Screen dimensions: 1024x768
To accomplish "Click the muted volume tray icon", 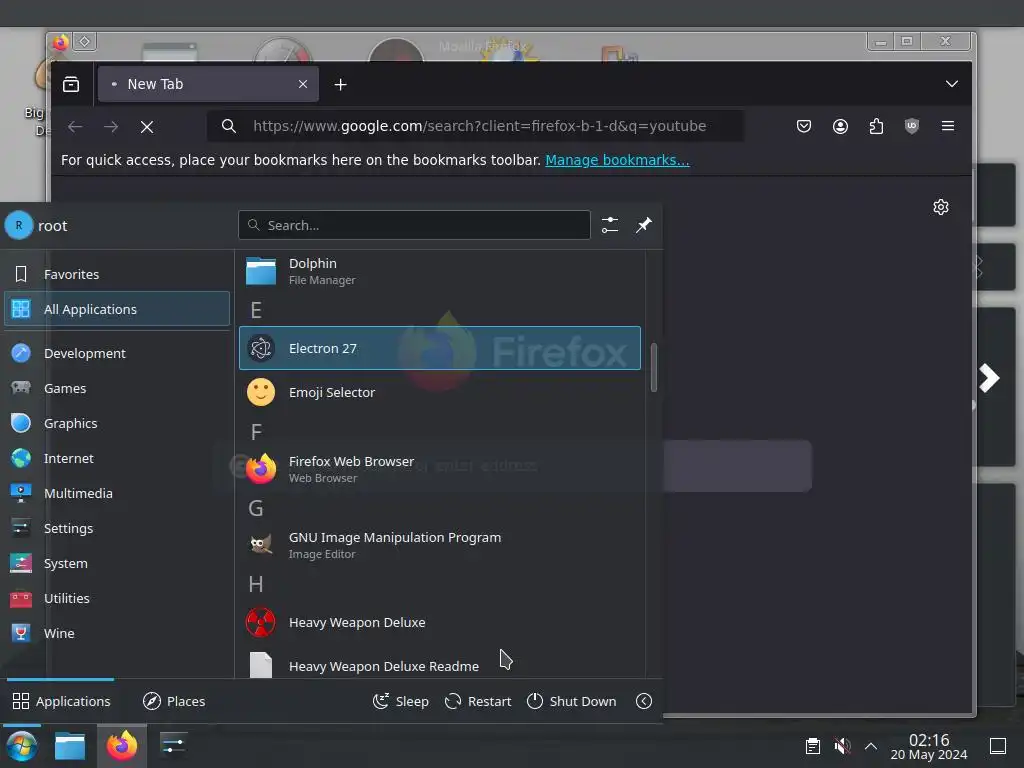I will (x=842, y=746).
